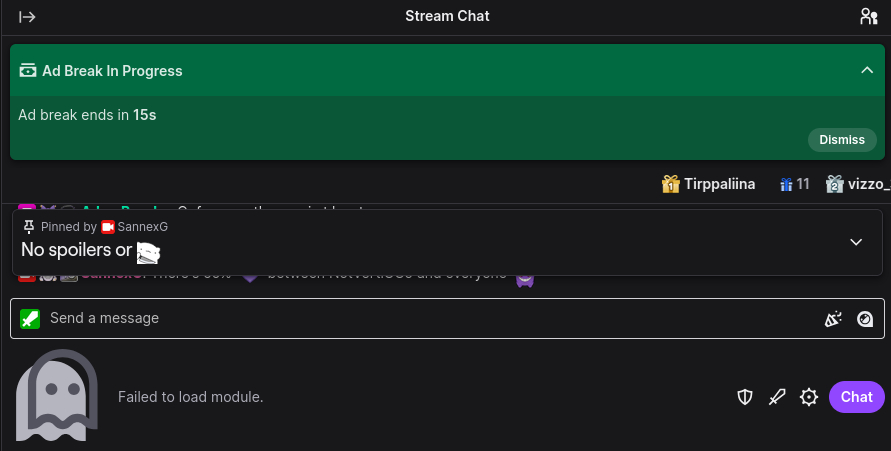This screenshot has height=451, width=891.
Task: Click the green moderator sword badge
Action: click(x=31, y=319)
